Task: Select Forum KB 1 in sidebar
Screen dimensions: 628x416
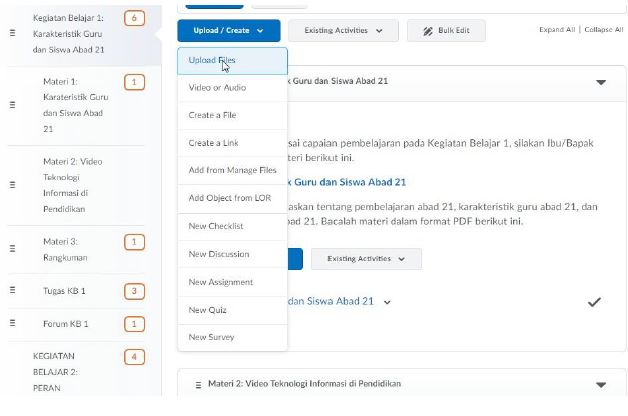Action: [65, 324]
